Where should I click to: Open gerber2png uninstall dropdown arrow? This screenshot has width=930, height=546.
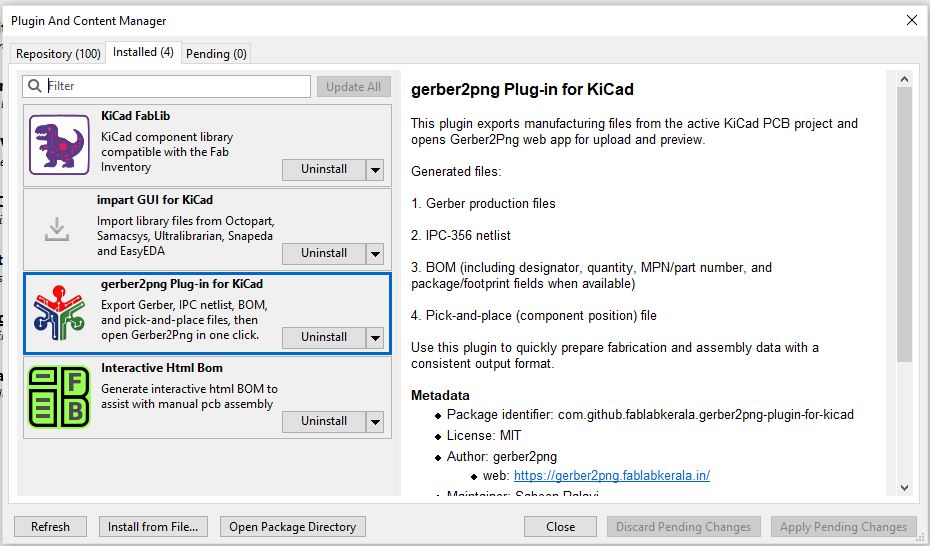(x=376, y=338)
